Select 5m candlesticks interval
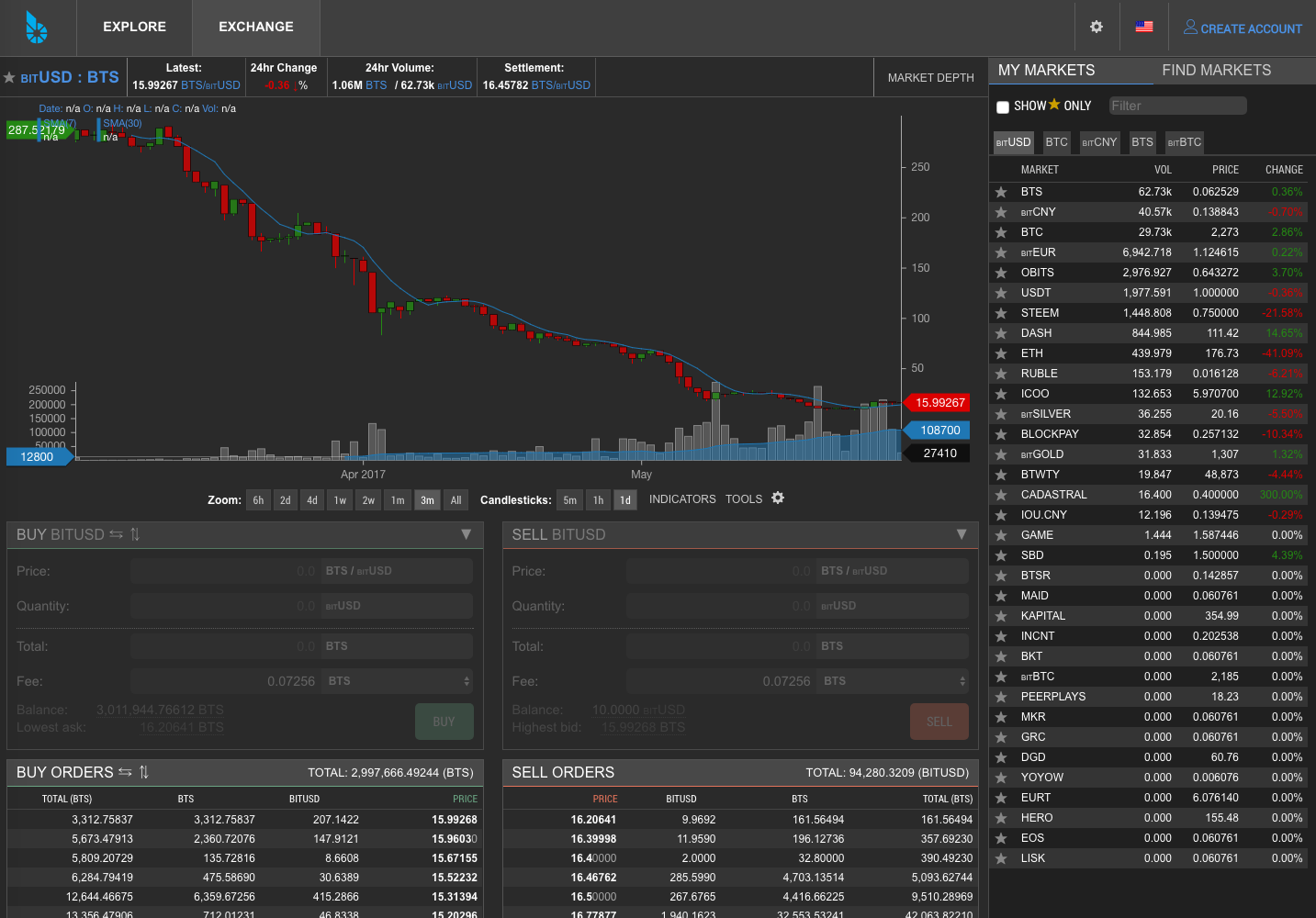This screenshot has width=1316, height=918. [570, 500]
